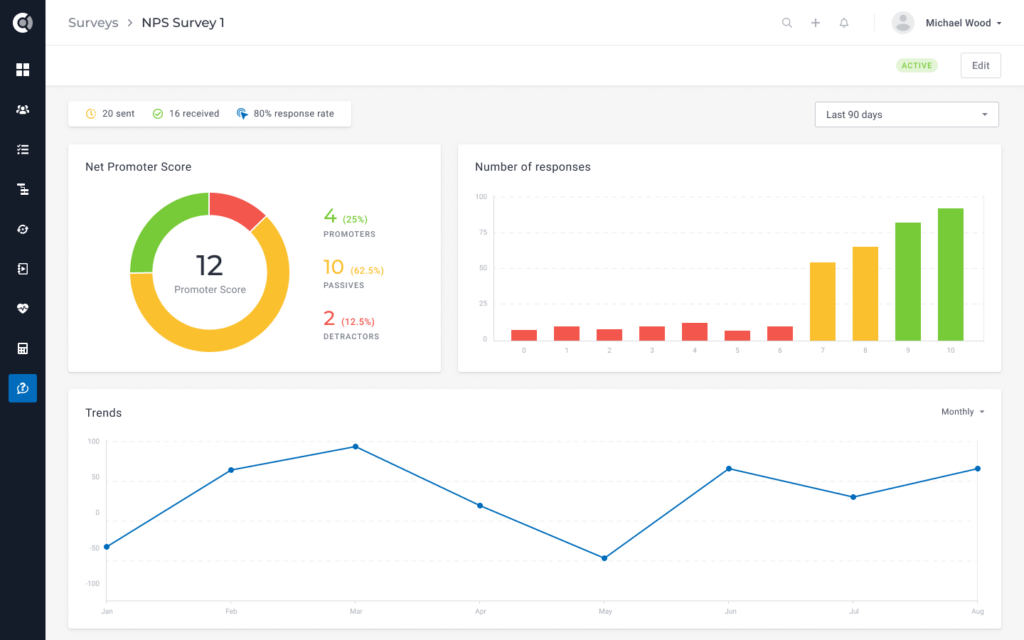The height and width of the screenshot is (640, 1024).
Task: Click the green bar for score 10
Action: [x=950, y=273]
